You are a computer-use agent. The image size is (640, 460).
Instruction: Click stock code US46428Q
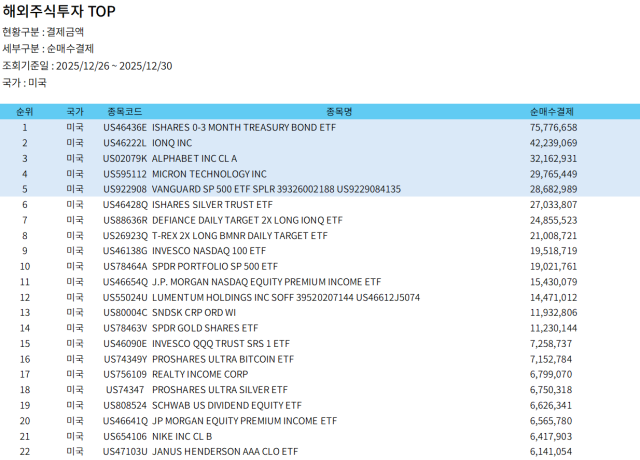coord(125,204)
